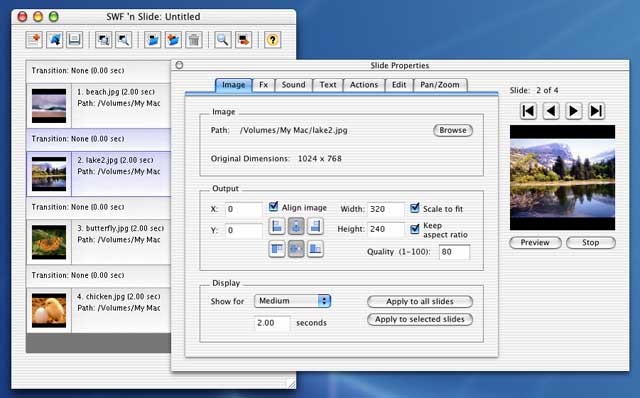
Task: Select the chicken.jpg slide thumbnail
Action: point(49,310)
